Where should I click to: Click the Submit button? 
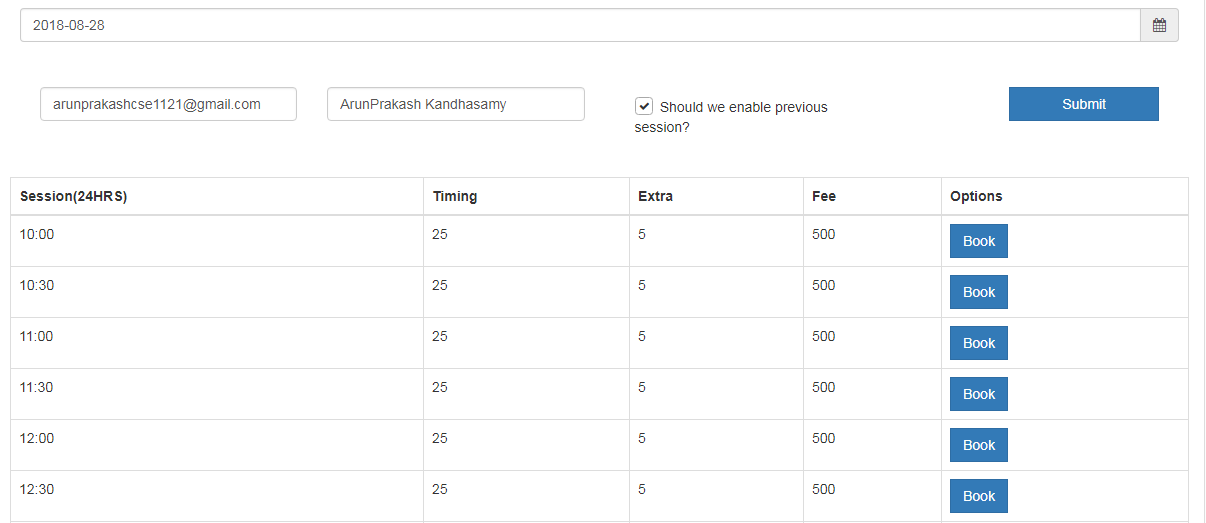click(1083, 104)
